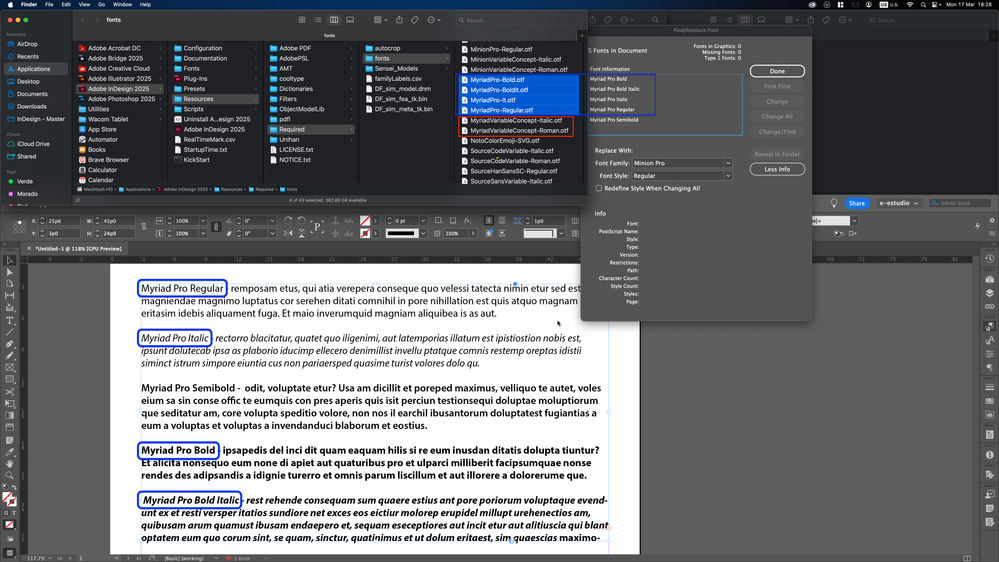Open the stroke weight dropdown
The height and width of the screenshot is (562, 999).
(x=423, y=220)
